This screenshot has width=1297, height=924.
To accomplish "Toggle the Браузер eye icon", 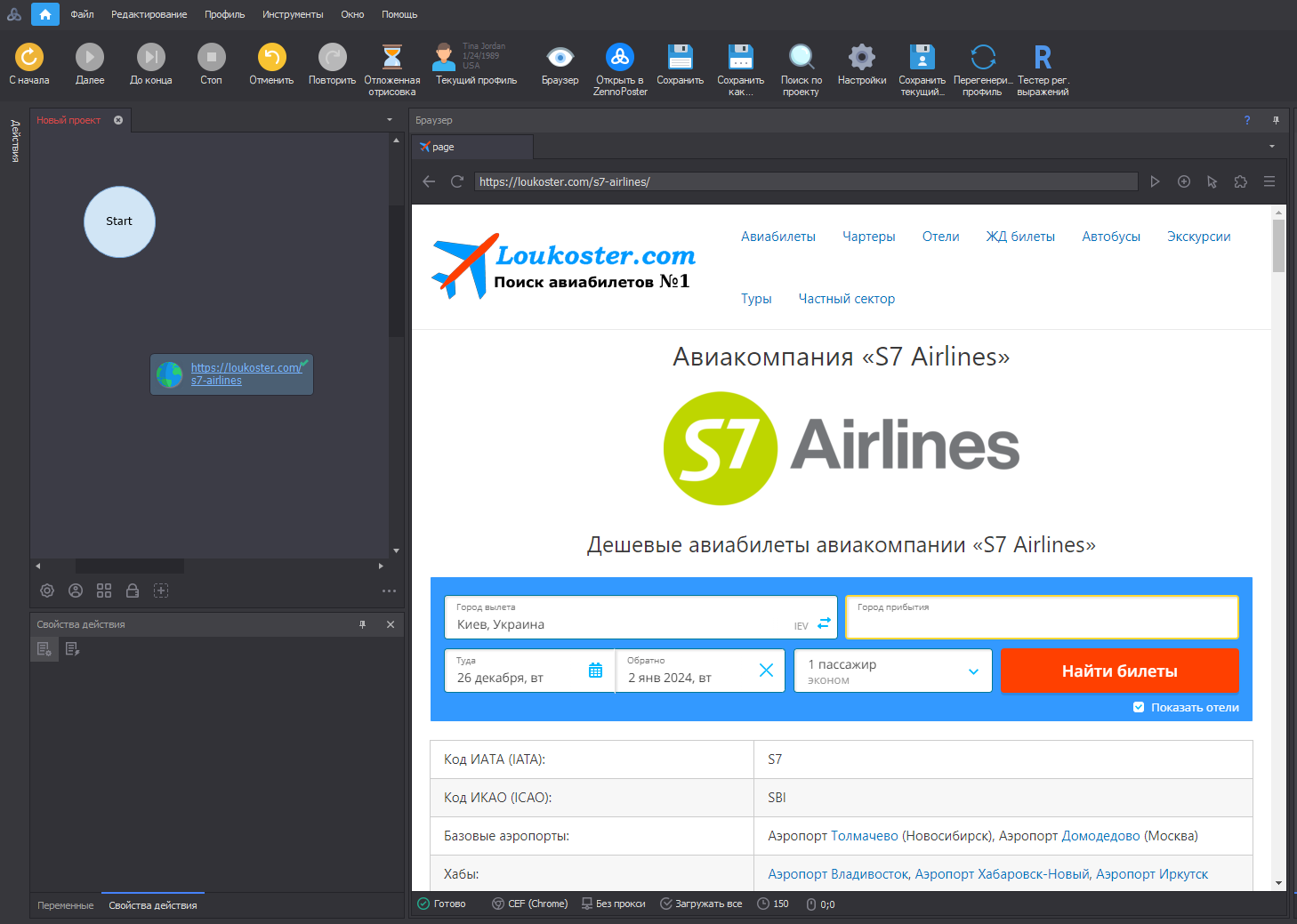I will [560, 58].
